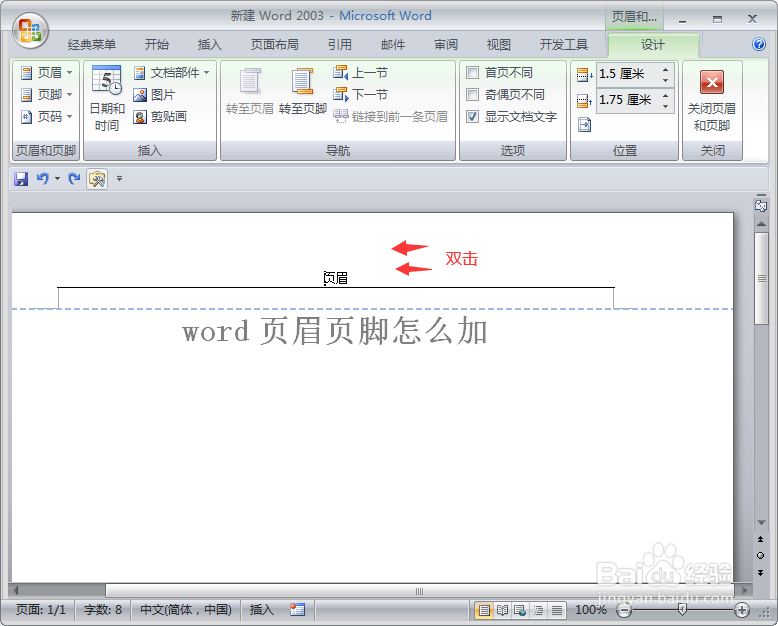
Task: Save document with floppy disk icon
Action: point(21,179)
